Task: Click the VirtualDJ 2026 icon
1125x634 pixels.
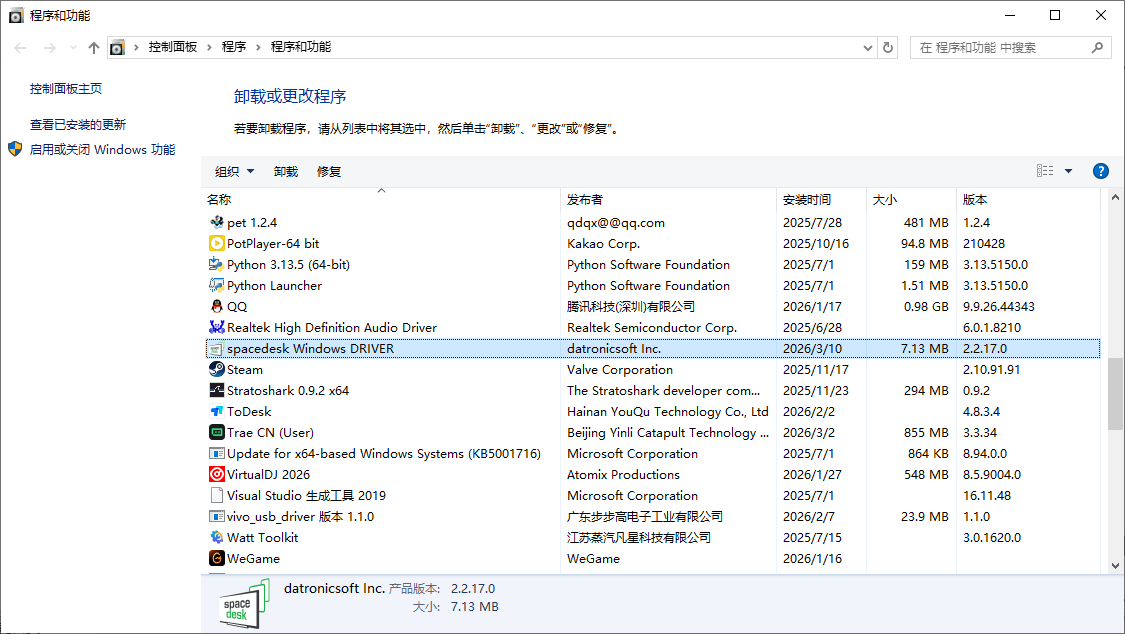Action: (x=216, y=475)
